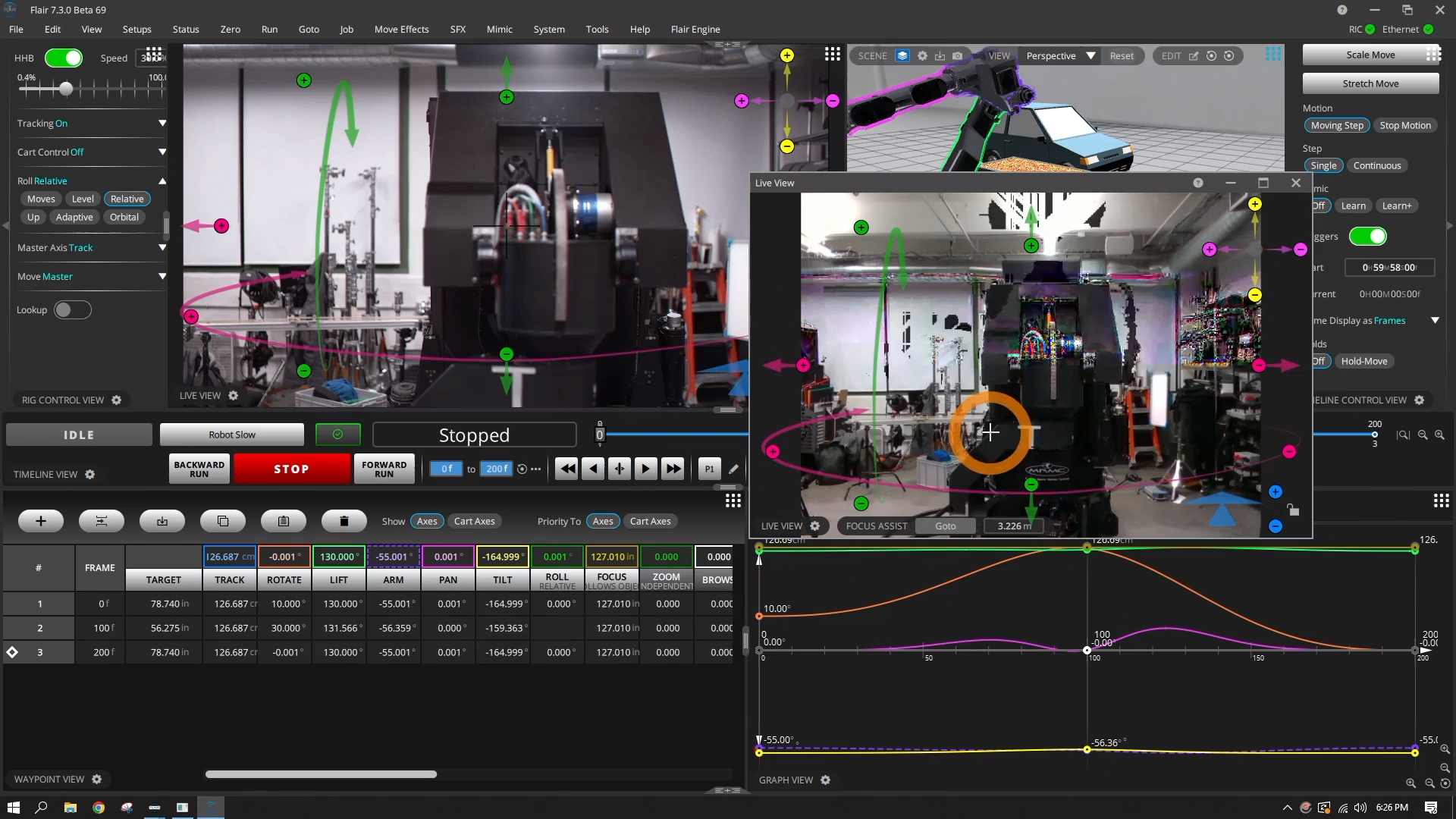Viewport: 1456px width, 819px height.
Task: Click the waypoint table horizontal scrollbar
Action: (321, 774)
